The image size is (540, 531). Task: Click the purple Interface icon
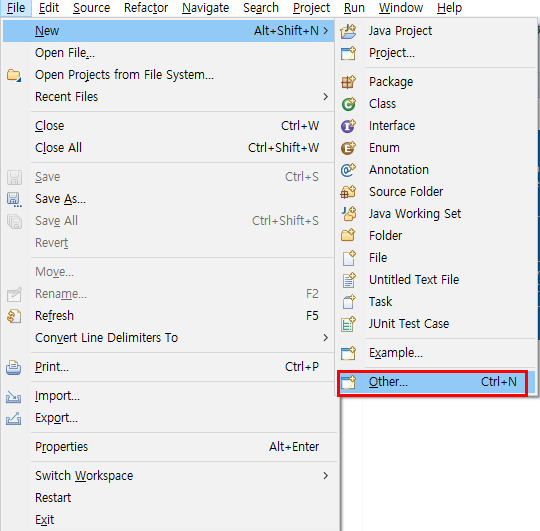click(x=348, y=126)
